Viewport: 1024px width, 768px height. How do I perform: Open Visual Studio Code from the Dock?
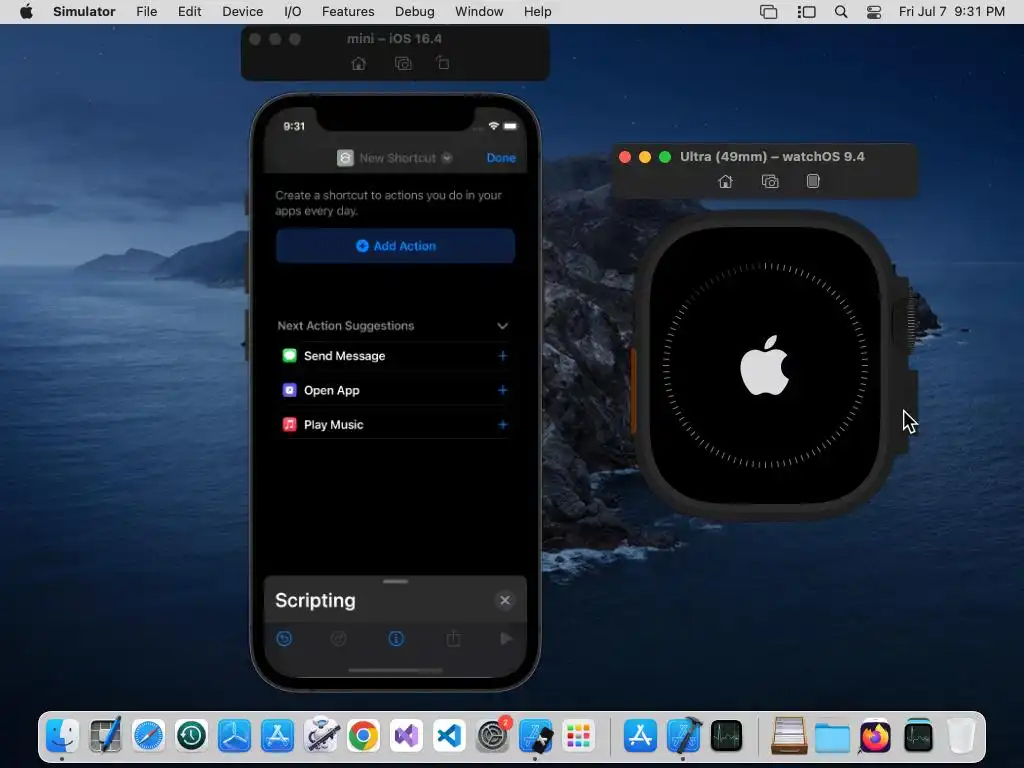tap(449, 736)
